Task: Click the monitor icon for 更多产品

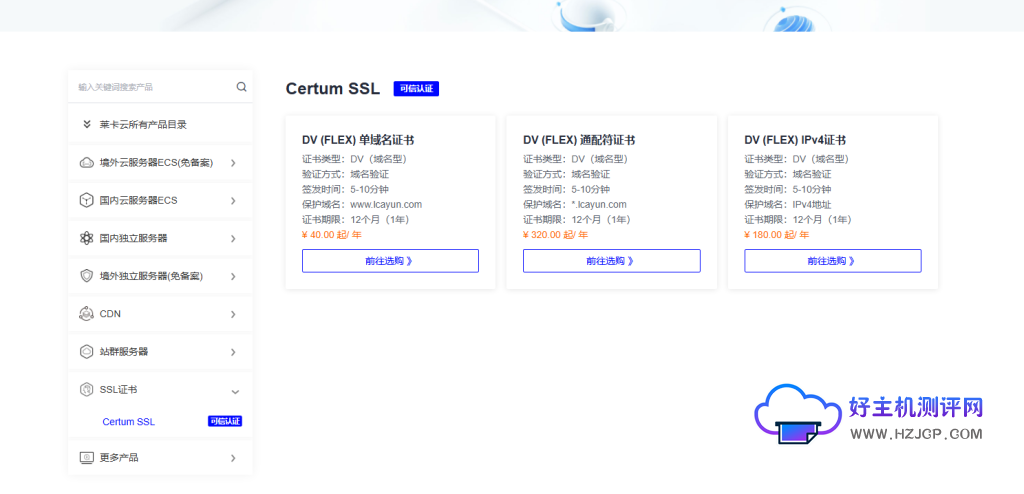Action: (86, 457)
